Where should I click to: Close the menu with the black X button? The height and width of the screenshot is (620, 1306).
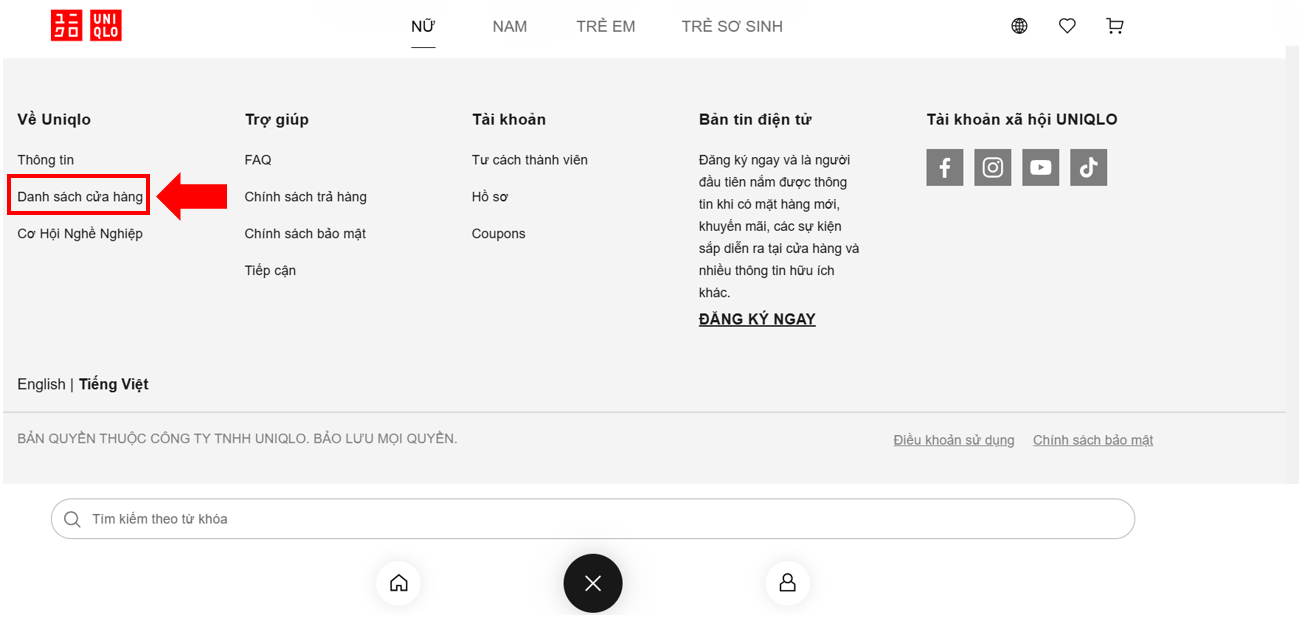click(592, 583)
